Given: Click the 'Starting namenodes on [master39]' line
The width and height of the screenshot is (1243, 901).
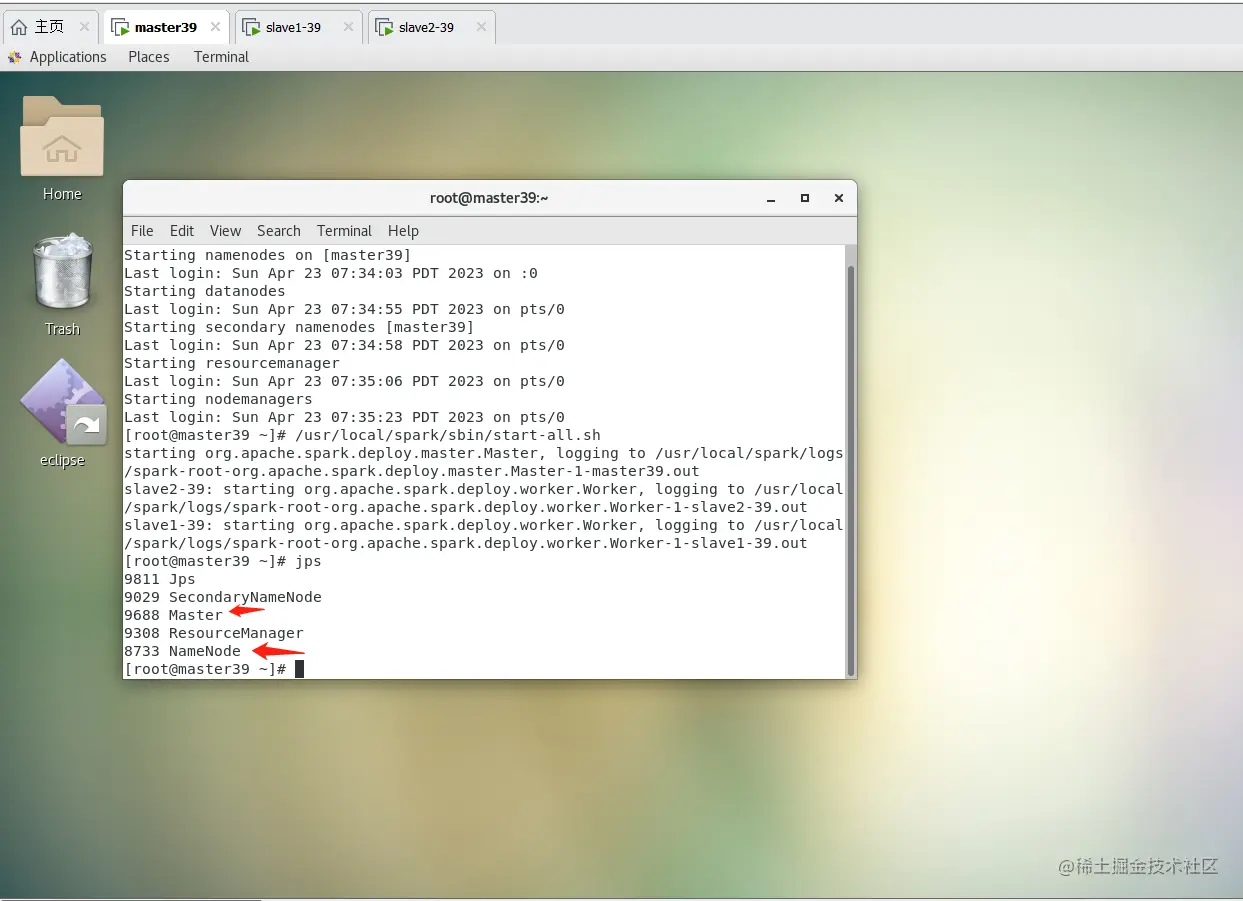Looking at the screenshot, I should coord(268,255).
